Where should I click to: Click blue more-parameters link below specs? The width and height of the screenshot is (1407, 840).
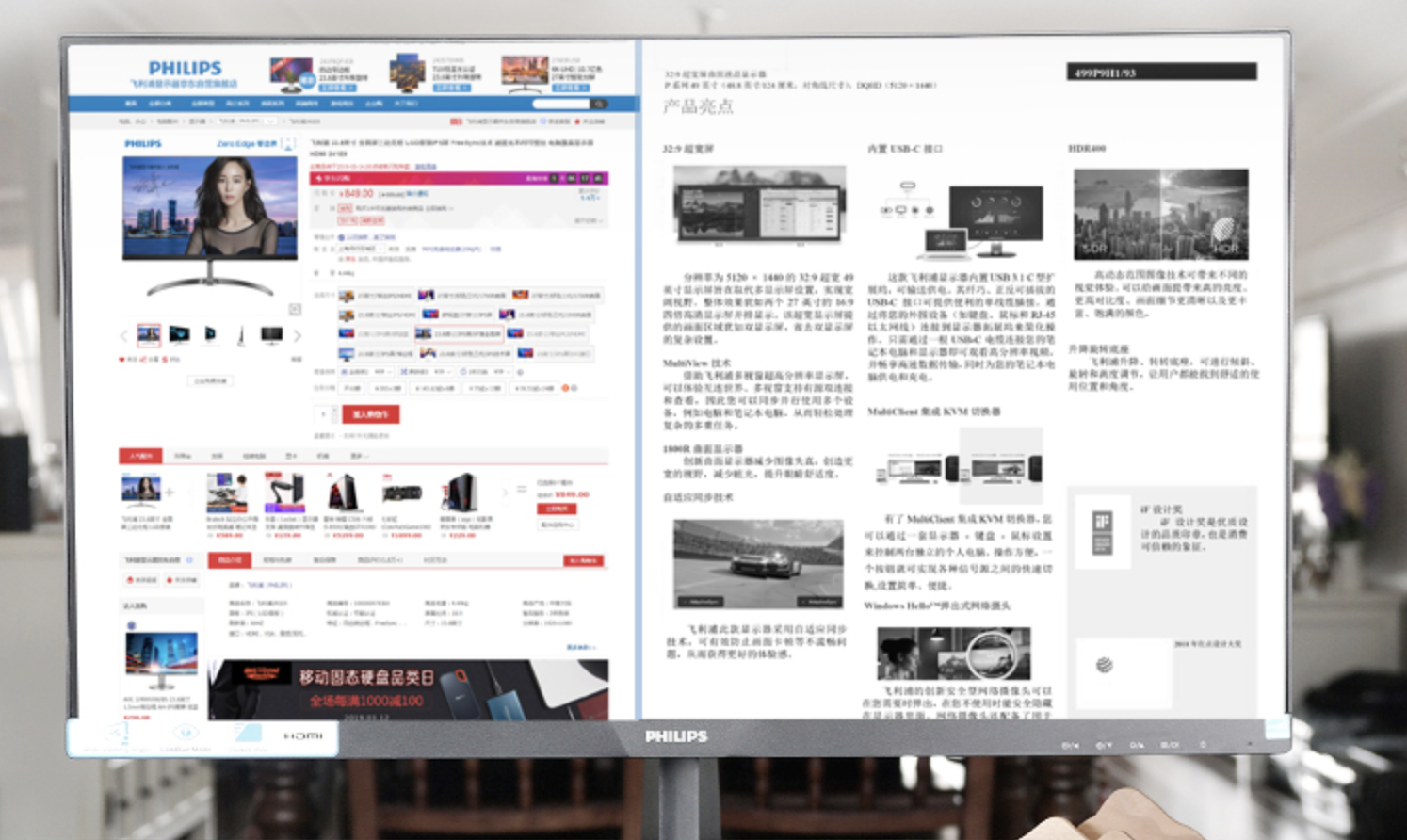point(581,647)
